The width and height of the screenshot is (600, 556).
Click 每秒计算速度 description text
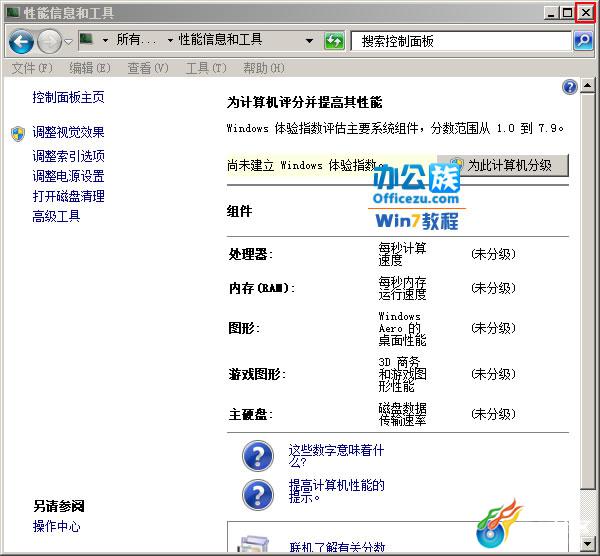point(402,254)
